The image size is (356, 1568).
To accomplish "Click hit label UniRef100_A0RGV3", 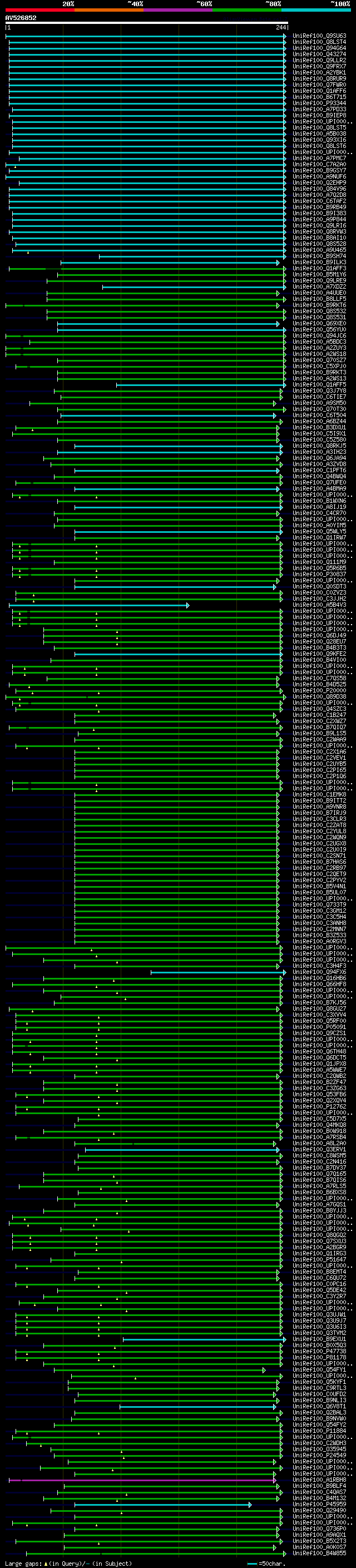I will coord(319,942).
